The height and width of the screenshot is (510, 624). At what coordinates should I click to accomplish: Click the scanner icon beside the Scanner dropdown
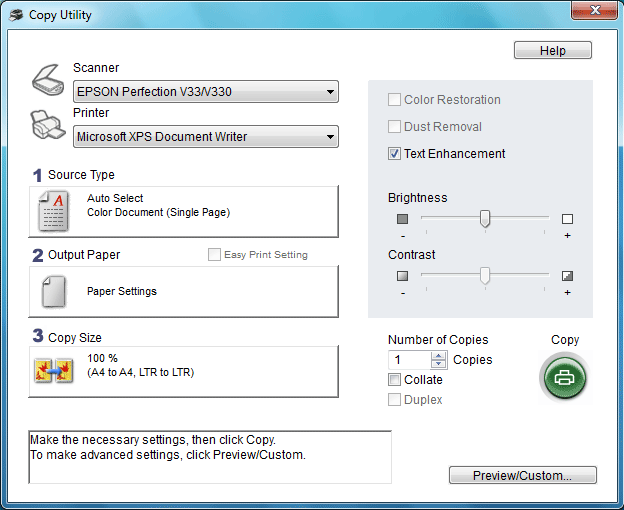[x=48, y=80]
